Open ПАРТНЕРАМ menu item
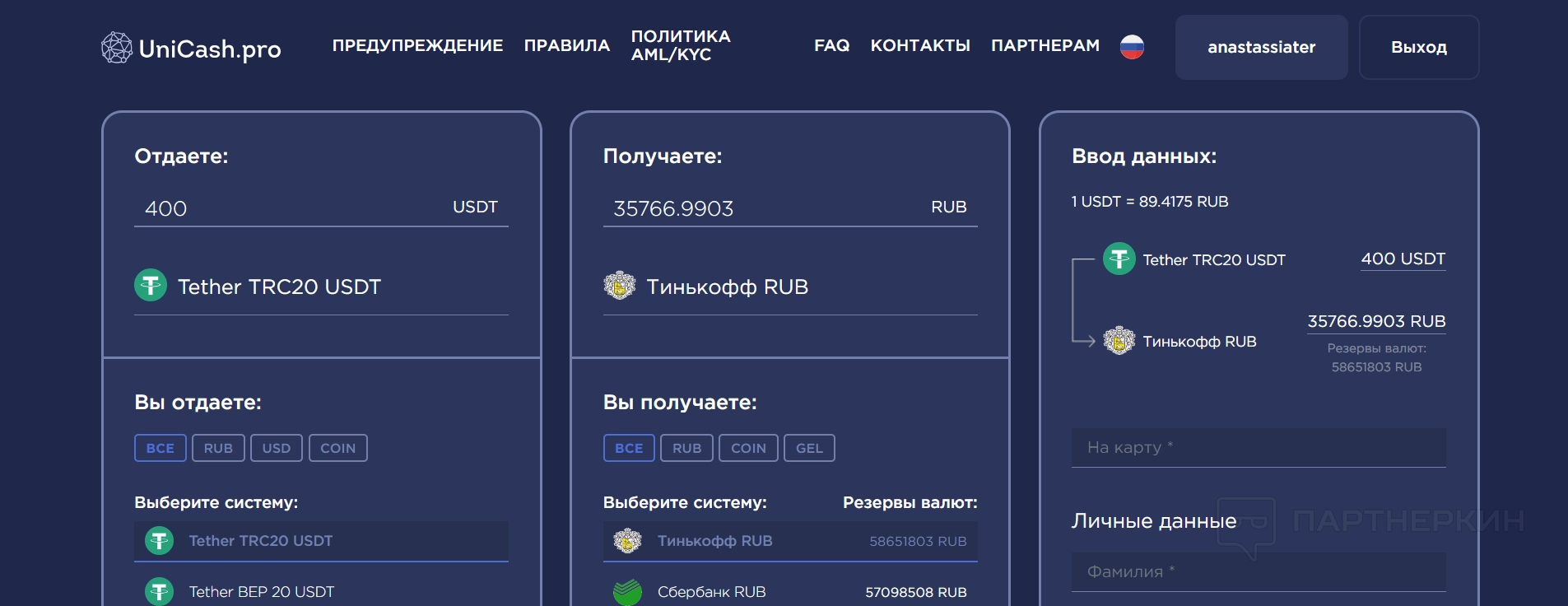Image resolution: width=1568 pixels, height=606 pixels. (x=1045, y=45)
